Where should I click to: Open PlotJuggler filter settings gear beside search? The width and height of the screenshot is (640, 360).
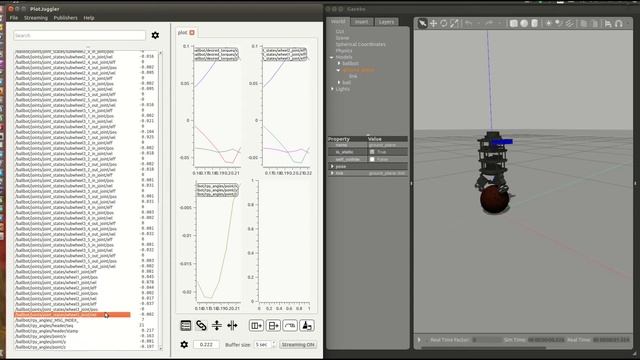(x=155, y=36)
